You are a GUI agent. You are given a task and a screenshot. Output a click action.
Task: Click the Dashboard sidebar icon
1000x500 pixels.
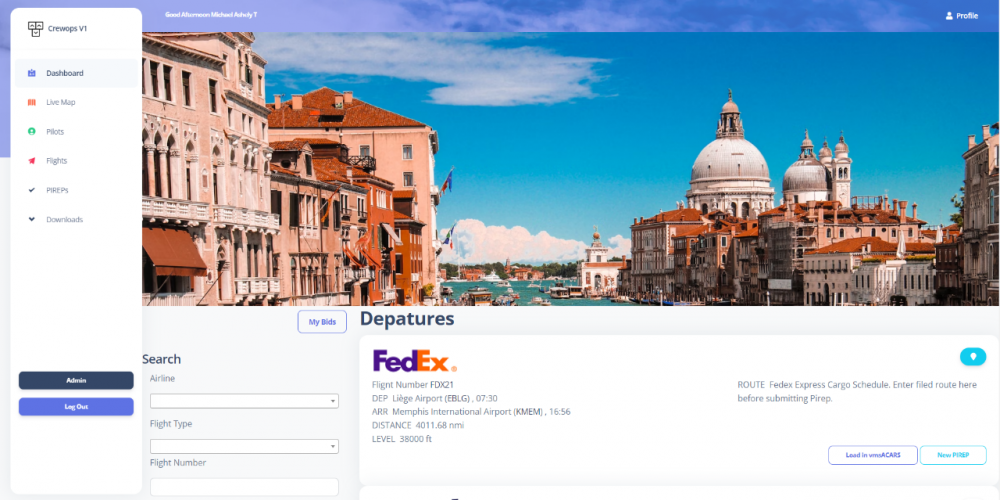point(32,73)
